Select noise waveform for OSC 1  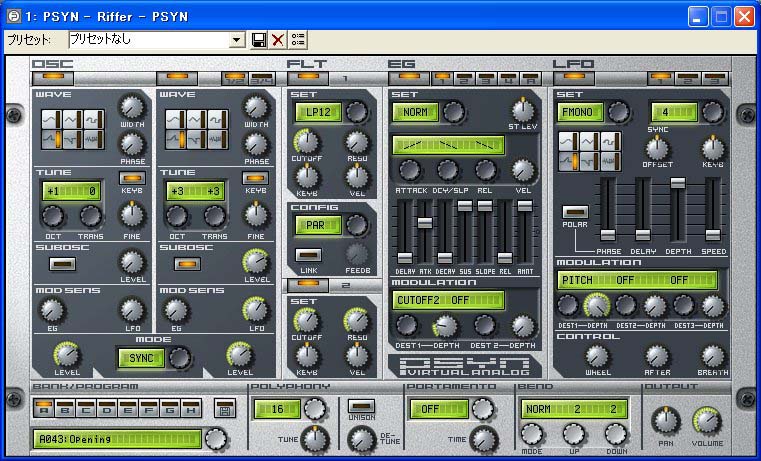pos(94,140)
